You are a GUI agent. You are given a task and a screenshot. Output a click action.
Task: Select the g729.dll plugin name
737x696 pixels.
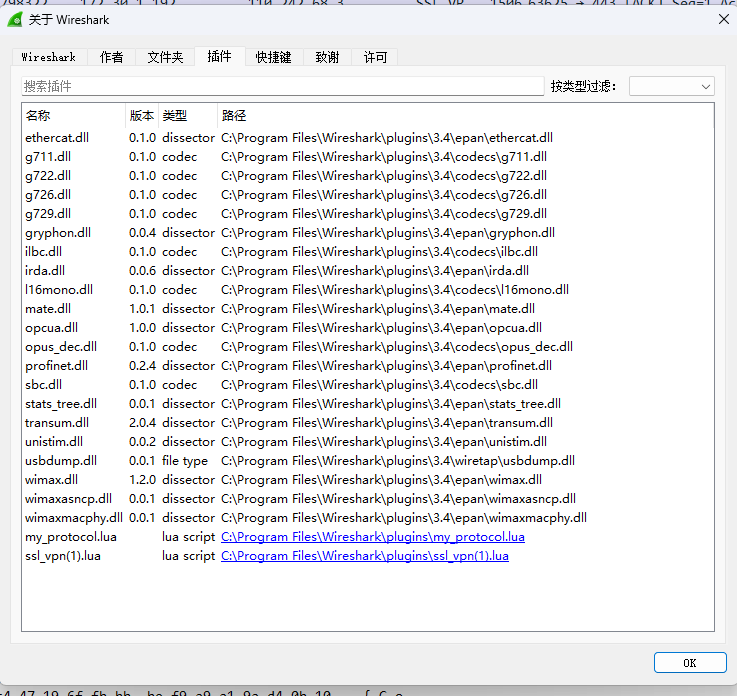pos(48,214)
